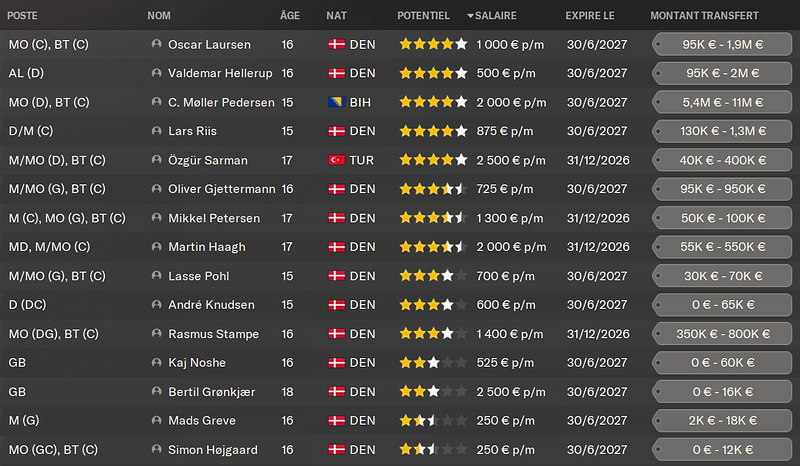The image size is (800, 466).
Task: Open Rasmus Stampe's player profile
Action: pos(213,334)
